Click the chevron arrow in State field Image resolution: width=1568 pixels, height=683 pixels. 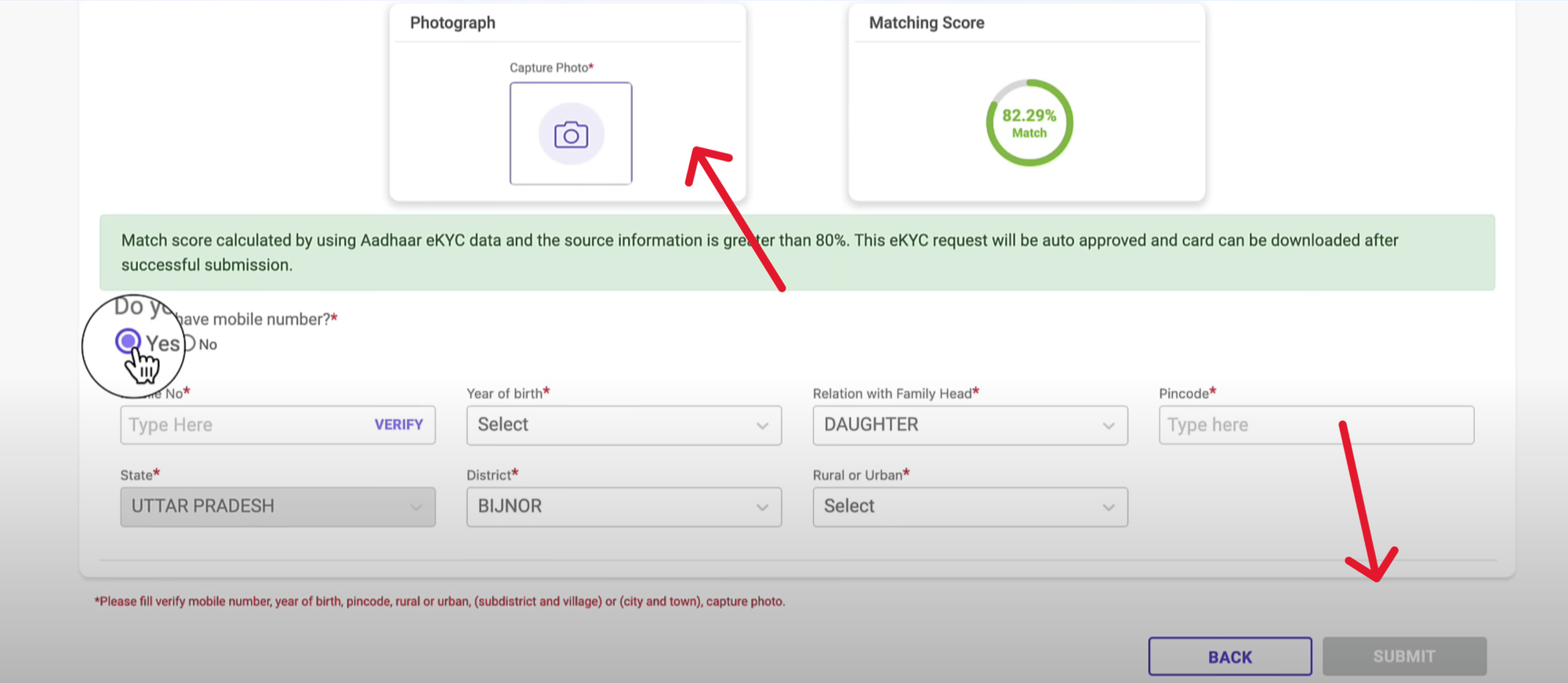click(x=416, y=507)
